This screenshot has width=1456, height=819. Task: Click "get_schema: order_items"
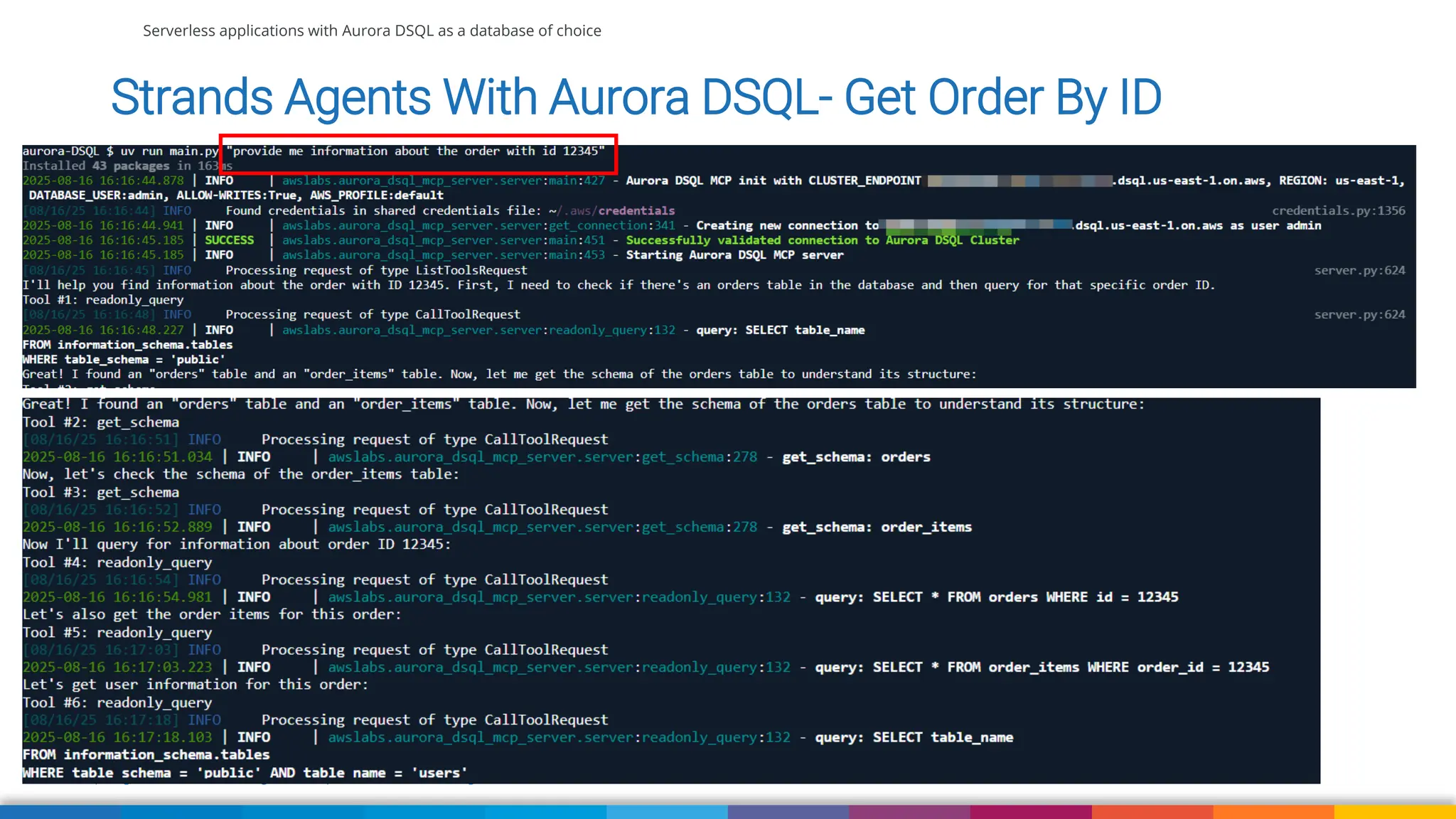click(x=877, y=528)
